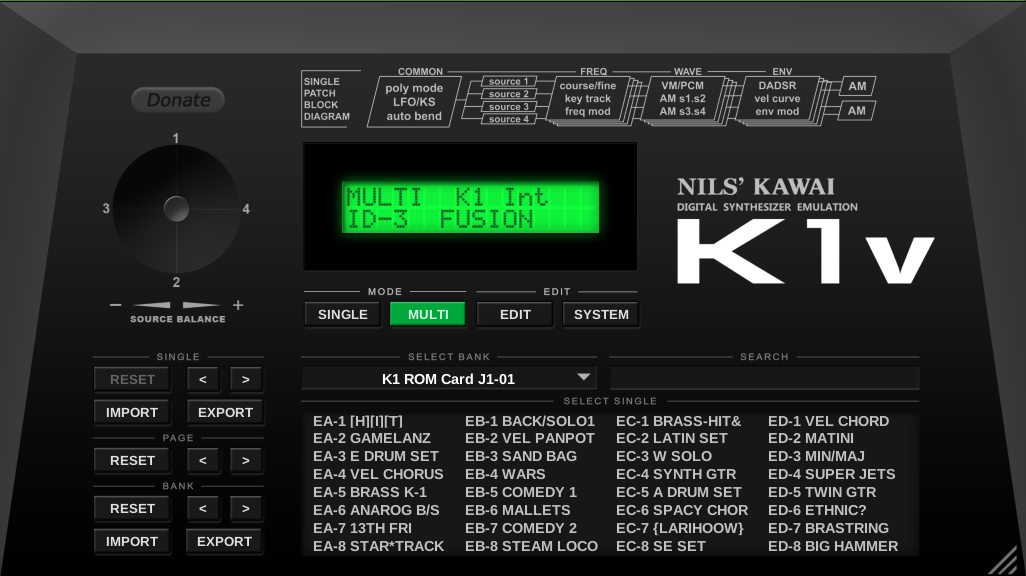The height and width of the screenshot is (576, 1026).
Task: Select patch EA-4 VEL CHORUS
Action: point(378,474)
